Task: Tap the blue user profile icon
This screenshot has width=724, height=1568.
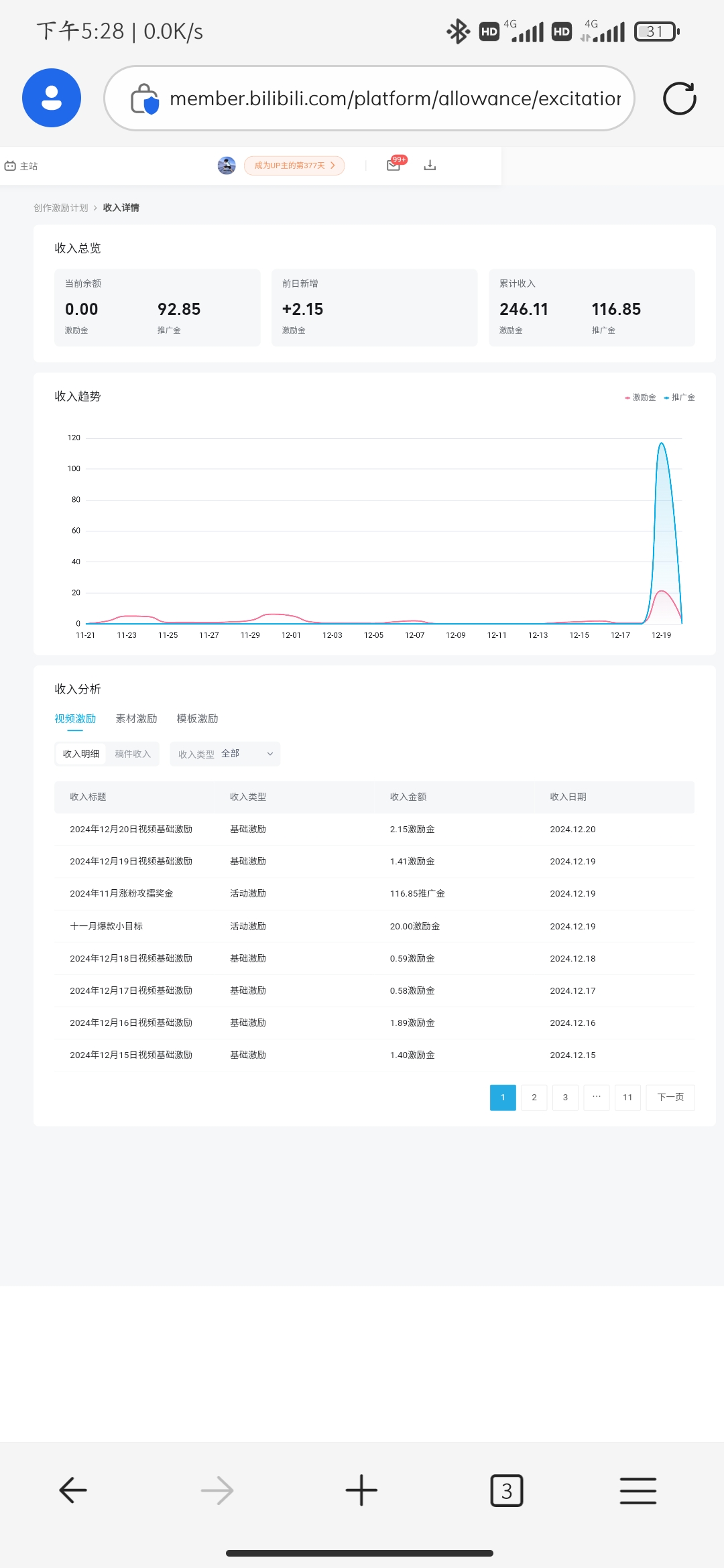Action: pyautogui.click(x=52, y=98)
